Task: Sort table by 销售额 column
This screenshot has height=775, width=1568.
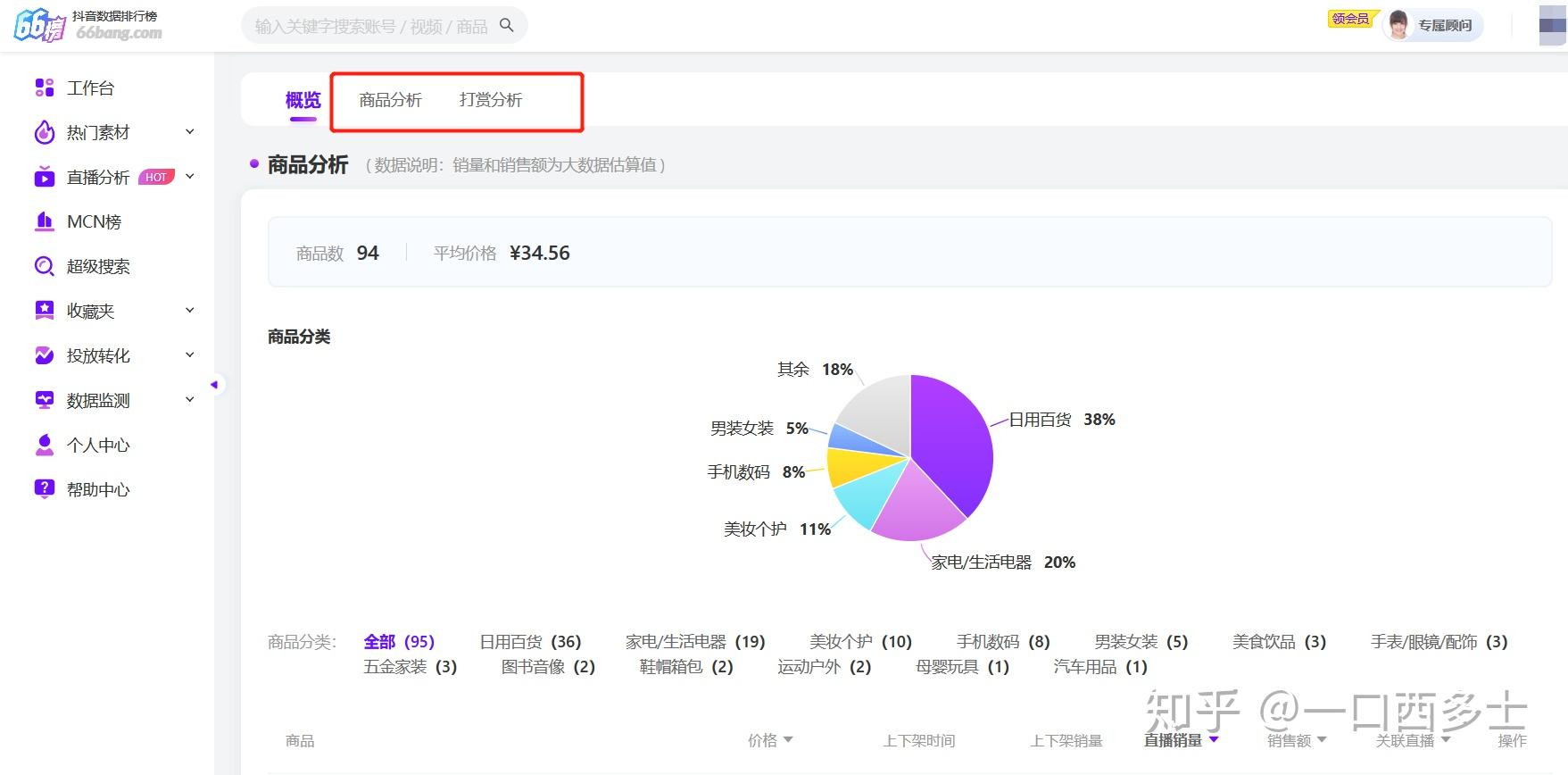Action: point(1297,740)
